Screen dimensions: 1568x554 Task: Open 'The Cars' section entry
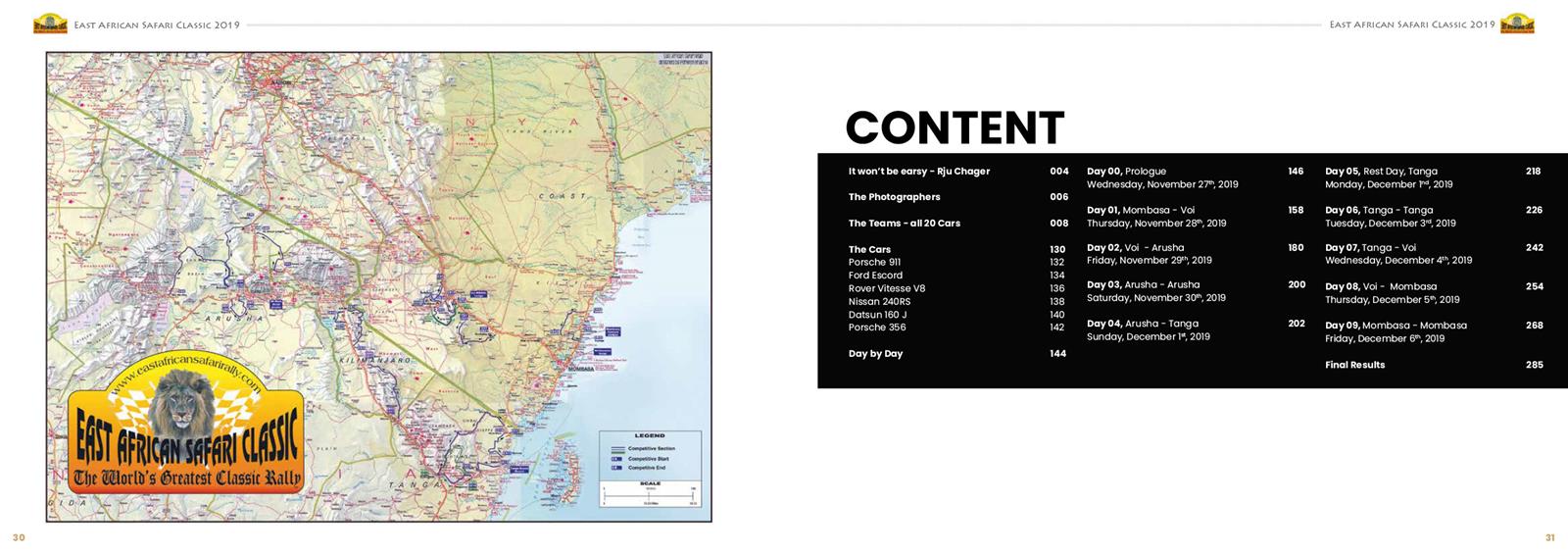click(x=869, y=250)
